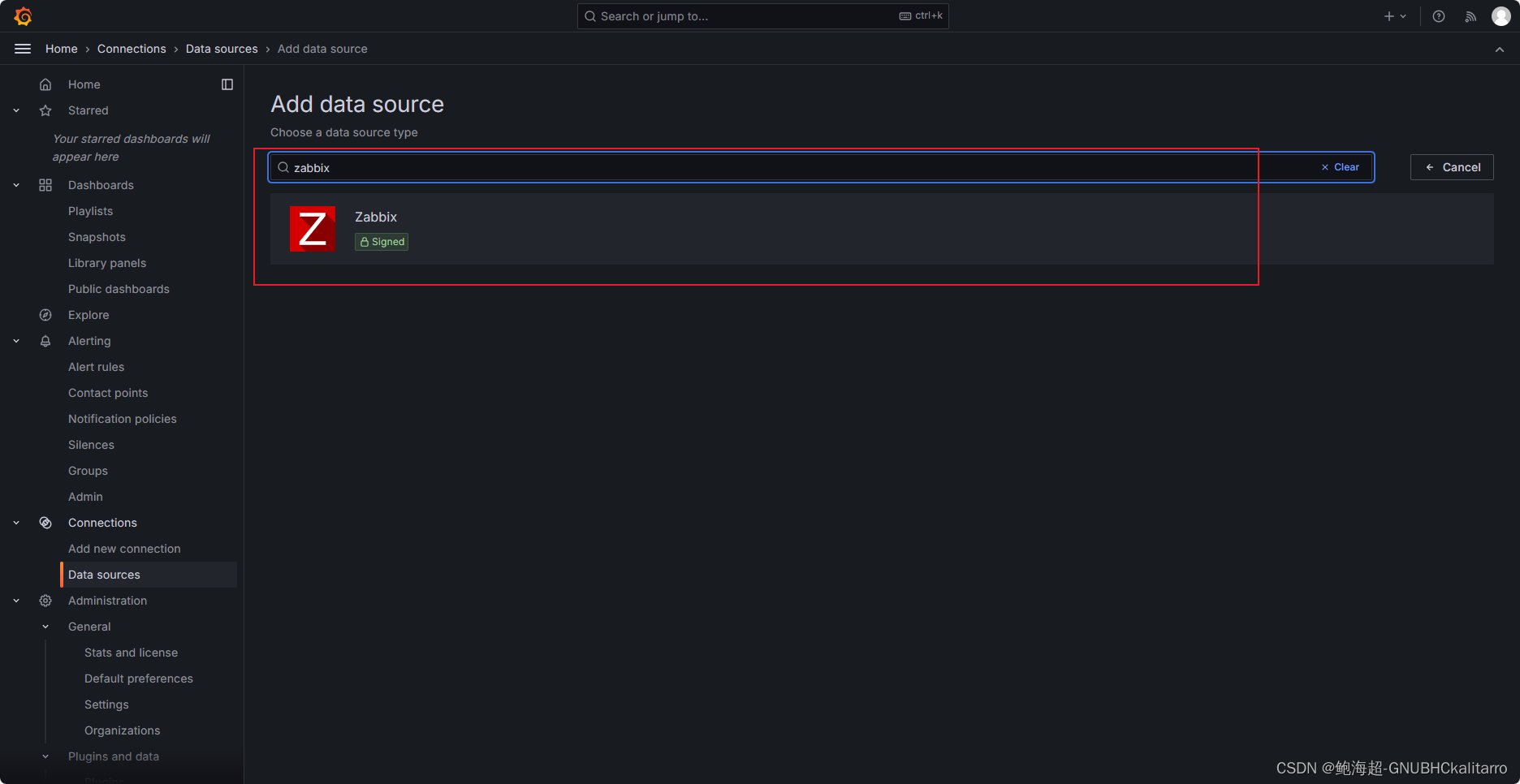Open the hamburger navigation menu
This screenshot has height=784, width=1520.
point(23,49)
